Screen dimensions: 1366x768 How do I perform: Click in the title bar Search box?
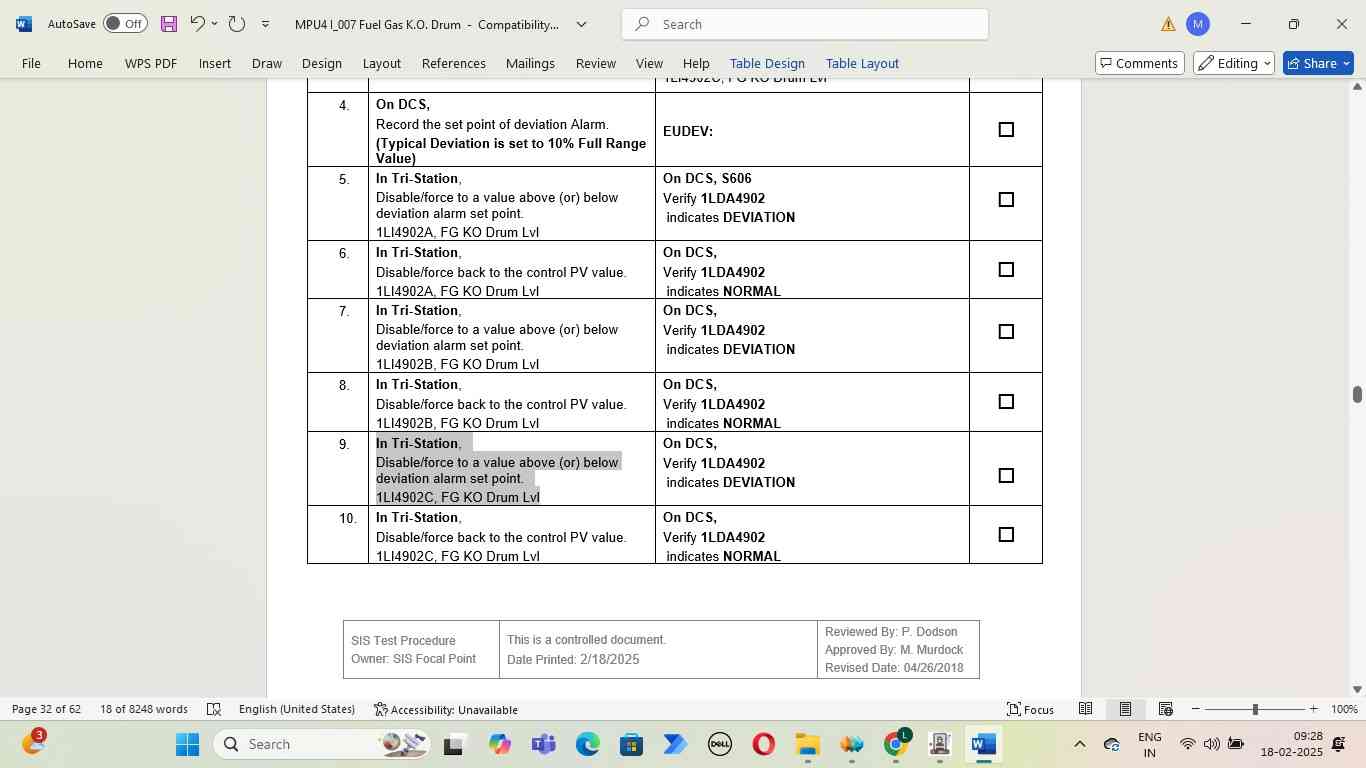pyautogui.click(x=805, y=24)
